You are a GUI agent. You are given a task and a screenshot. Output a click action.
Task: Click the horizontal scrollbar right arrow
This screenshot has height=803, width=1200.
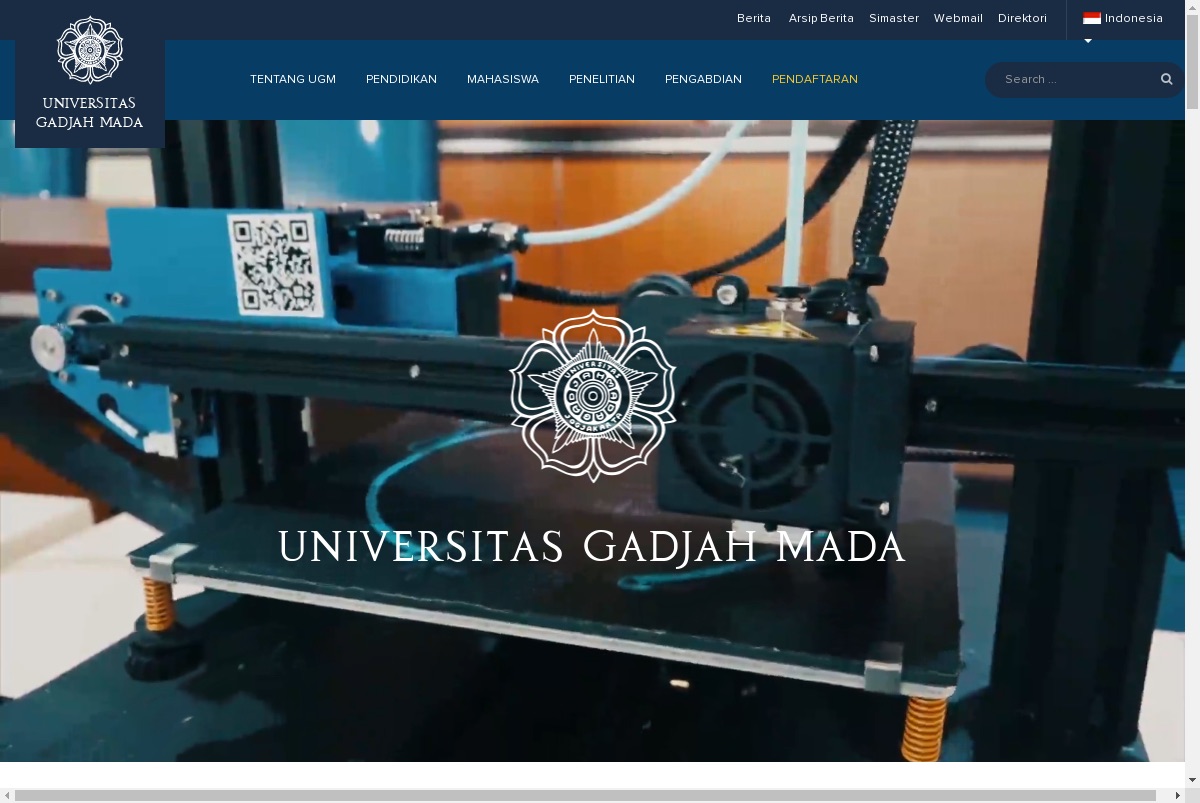coord(1177,796)
